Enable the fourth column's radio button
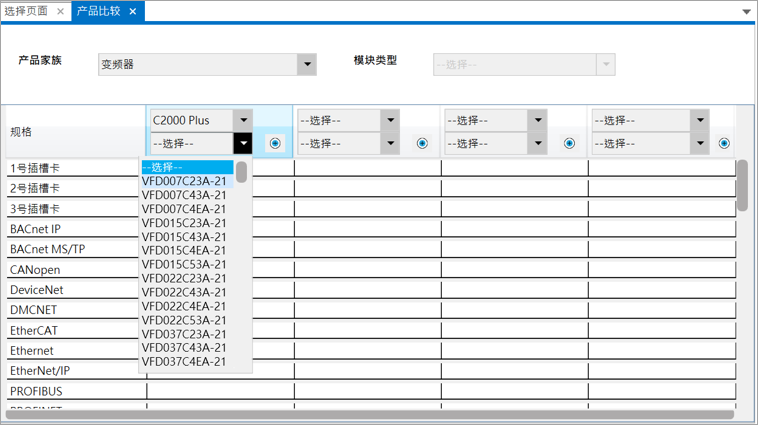This screenshot has height=425, width=758. coord(724,143)
